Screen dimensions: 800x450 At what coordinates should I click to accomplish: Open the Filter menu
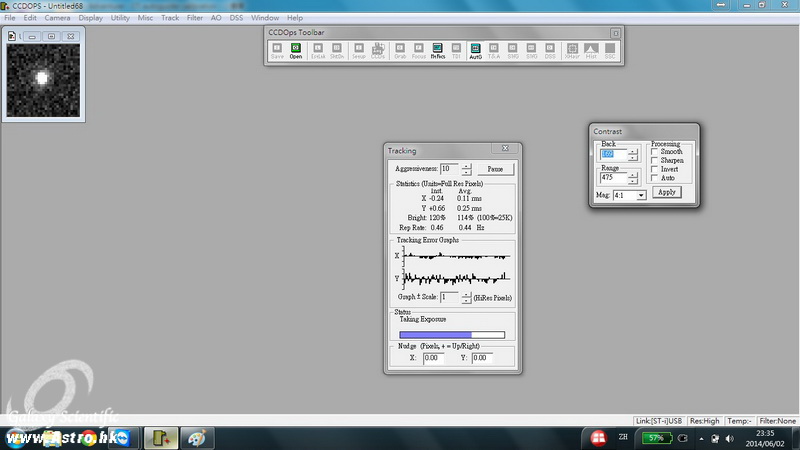[x=195, y=18]
